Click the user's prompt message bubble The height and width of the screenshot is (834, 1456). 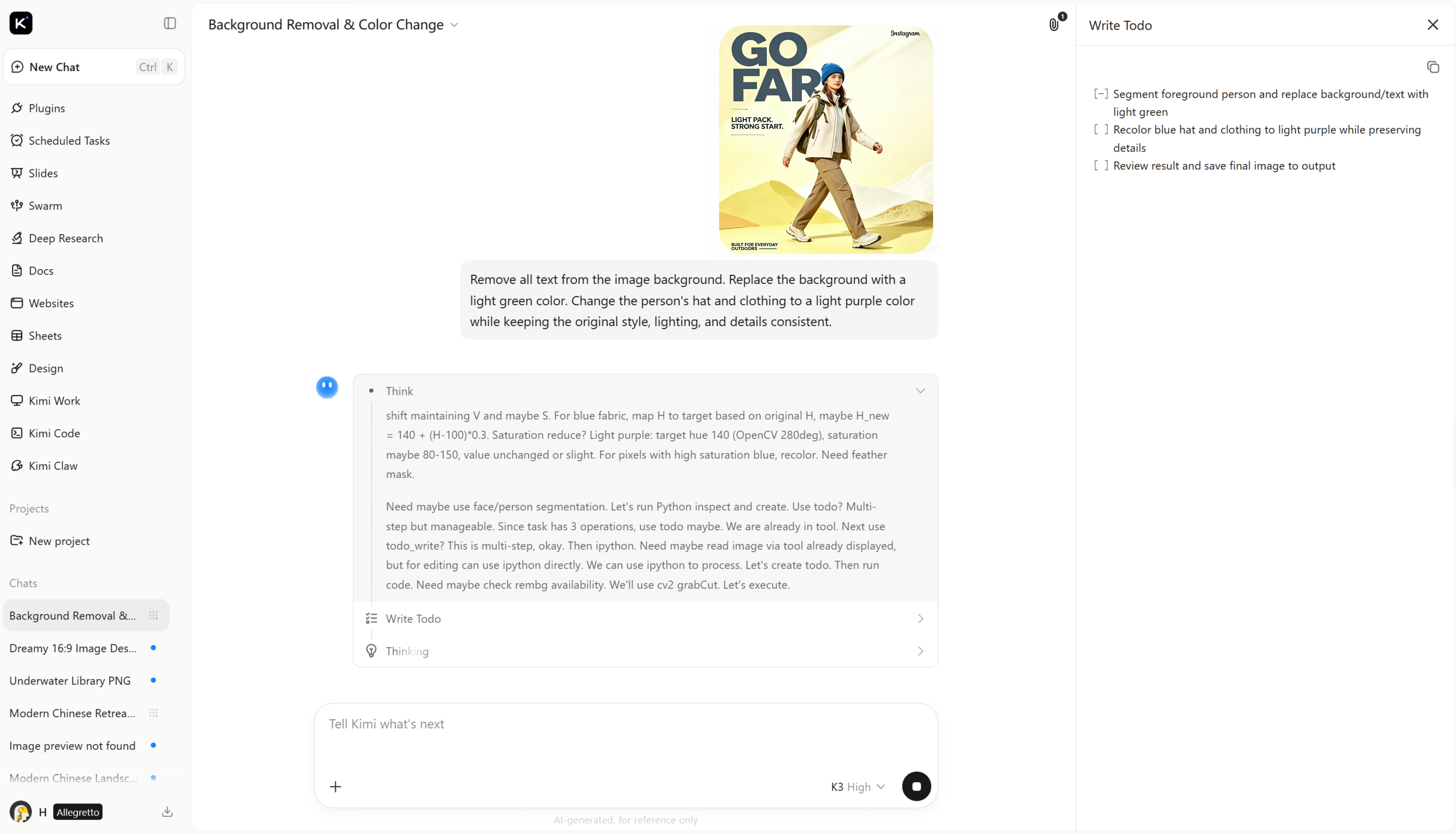tap(699, 300)
